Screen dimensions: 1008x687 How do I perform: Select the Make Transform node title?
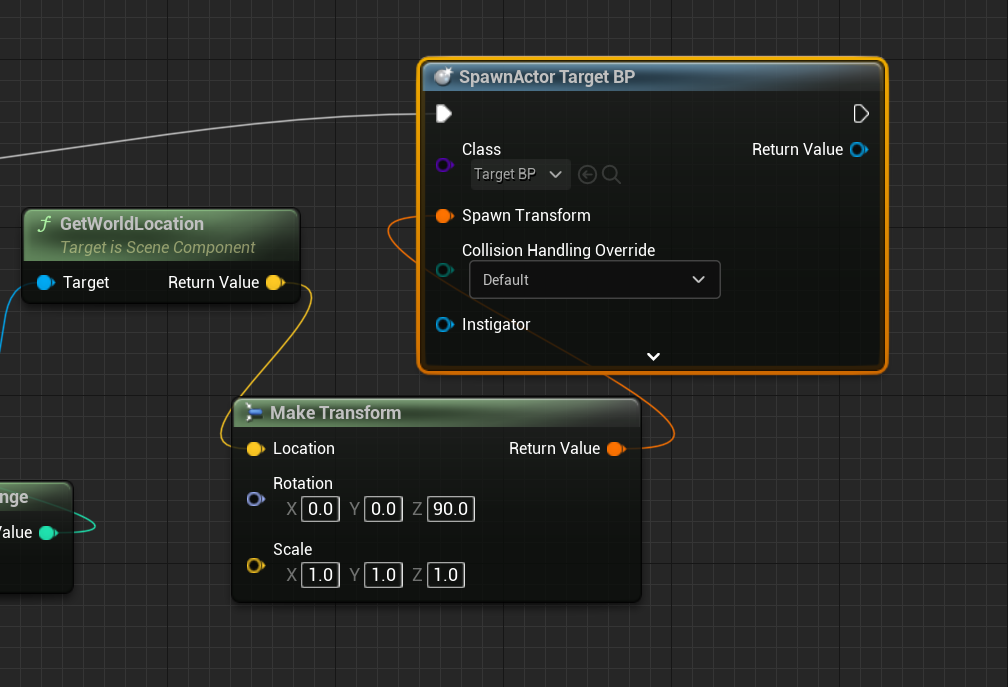coord(336,413)
